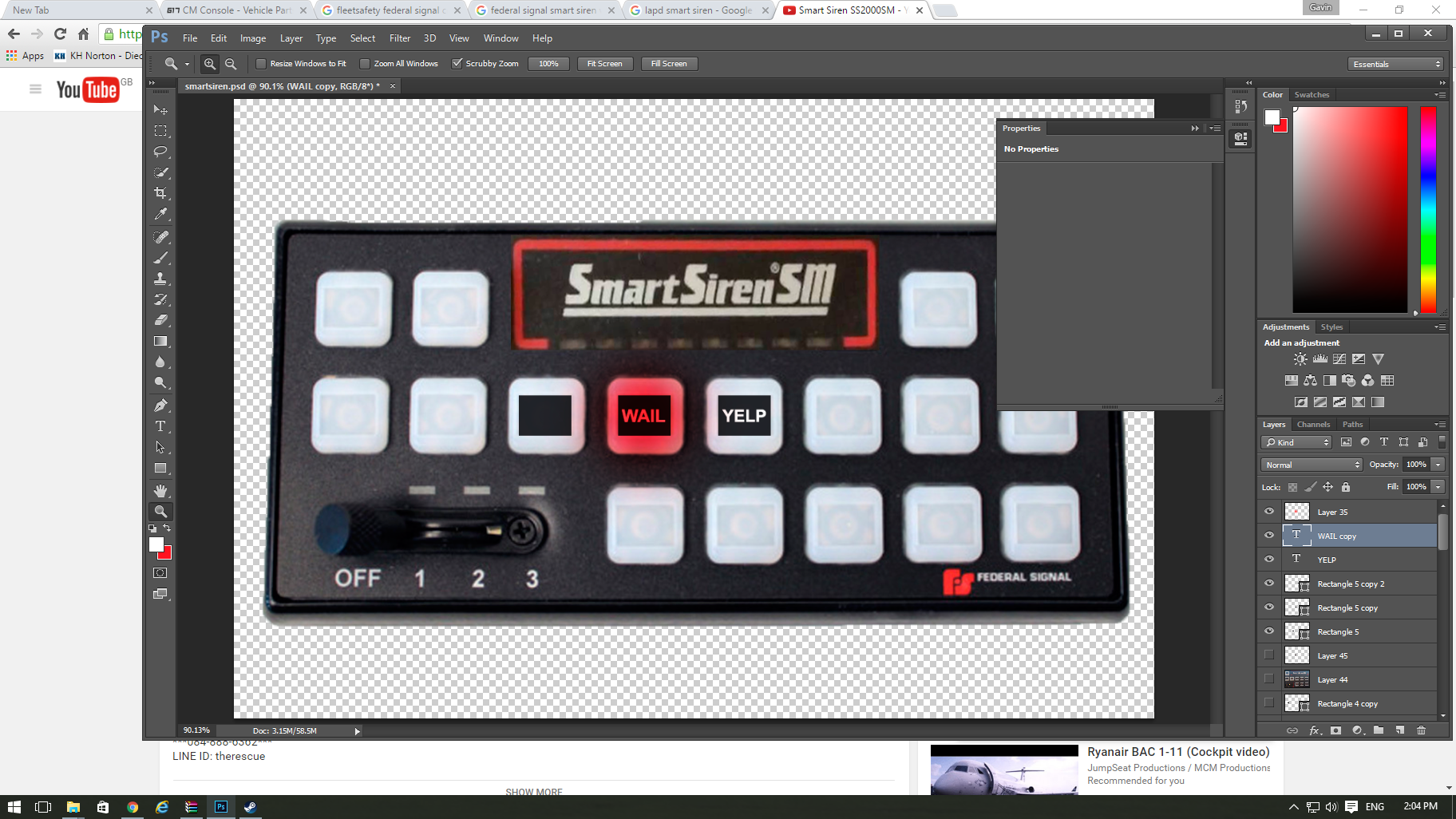Select the Gradient tool
Image resolution: width=1456 pixels, height=819 pixels.
tap(160, 341)
